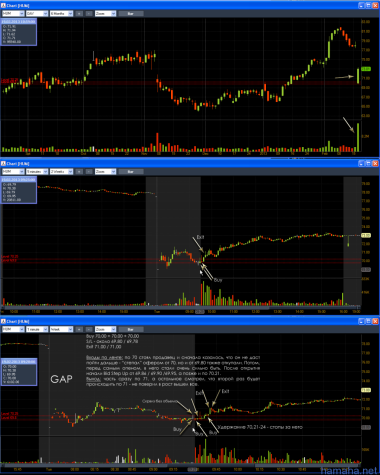This screenshot has width=380, height=475.
Task: Open the Zoom dropdown in bottom chart
Action: [x=105, y=329]
